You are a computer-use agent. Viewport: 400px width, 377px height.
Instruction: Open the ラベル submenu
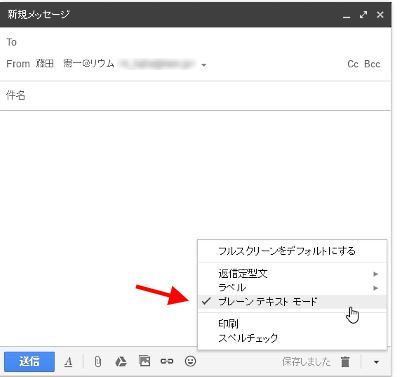(292, 288)
